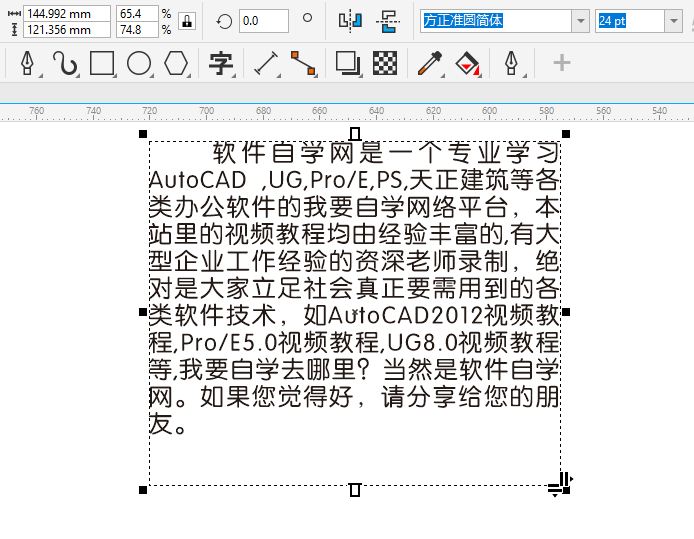Click the object height field 121.356 mm
The image size is (694, 539).
pos(67,30)
